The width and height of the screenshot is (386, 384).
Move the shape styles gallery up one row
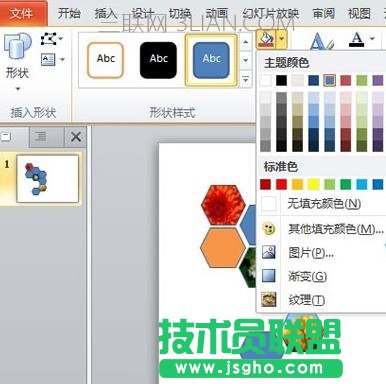[246, 42]
